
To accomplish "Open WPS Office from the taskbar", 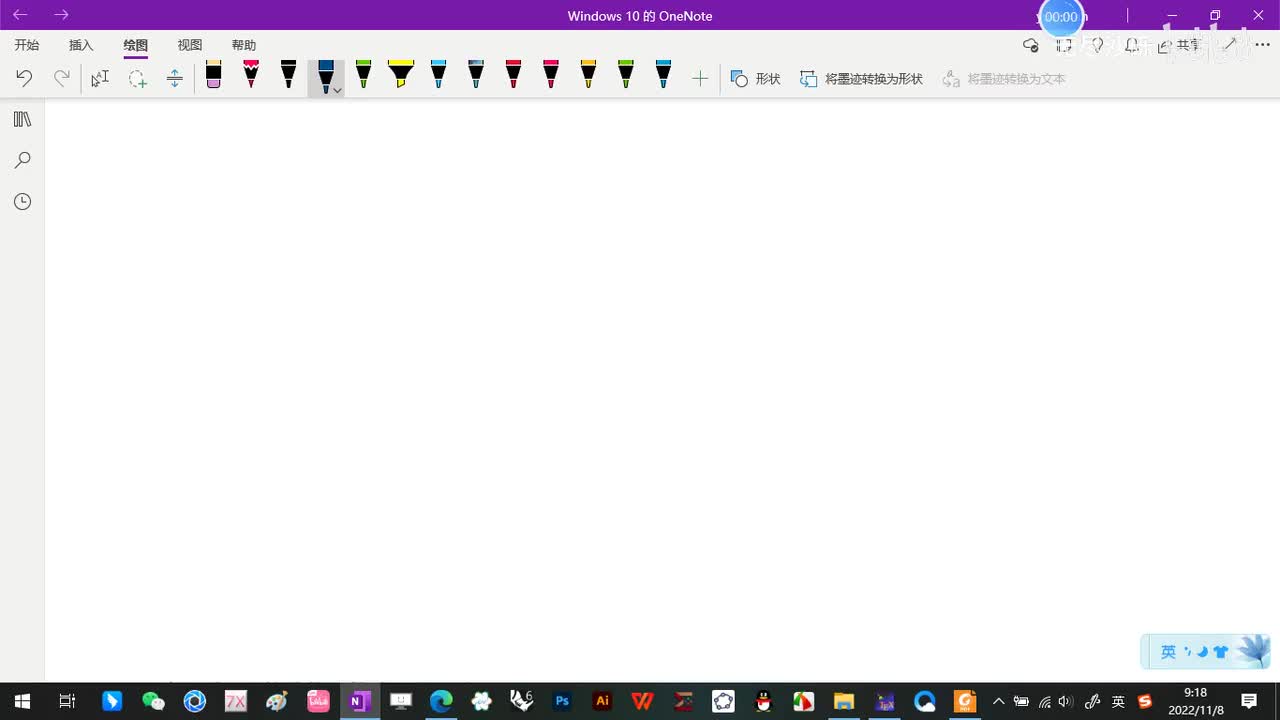I will [x=643, y=701].
